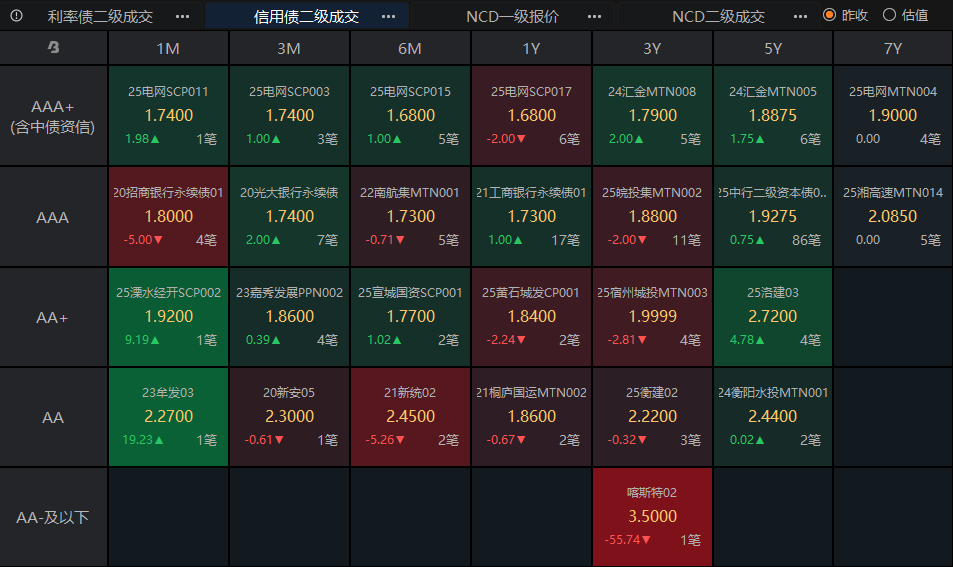Click the 1M column header
The image size is (953, 567).
[168, 48]
